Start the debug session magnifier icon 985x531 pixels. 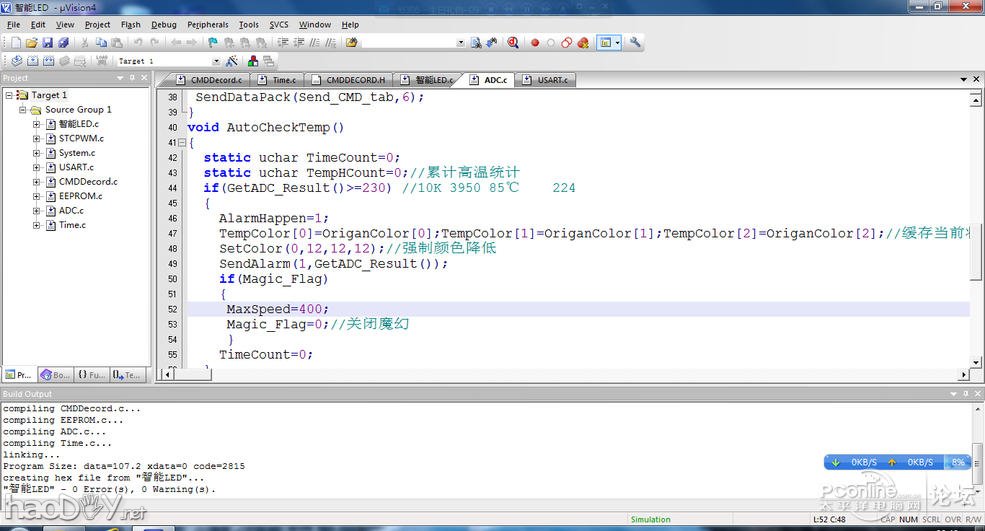(x=512, y=43)
